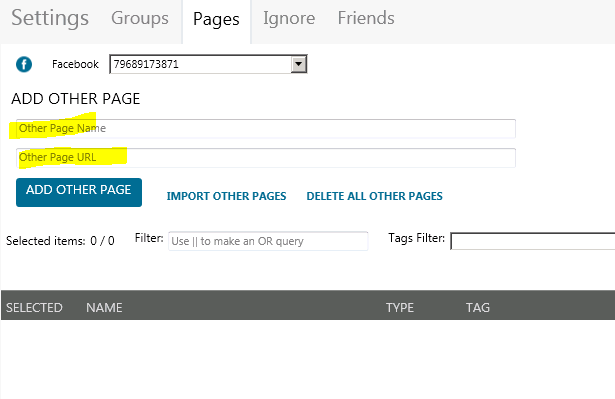Switch to the Groups tab
The height and width of the screenshot is (399, 615).
pyautogui.click(x=140, y=18)
